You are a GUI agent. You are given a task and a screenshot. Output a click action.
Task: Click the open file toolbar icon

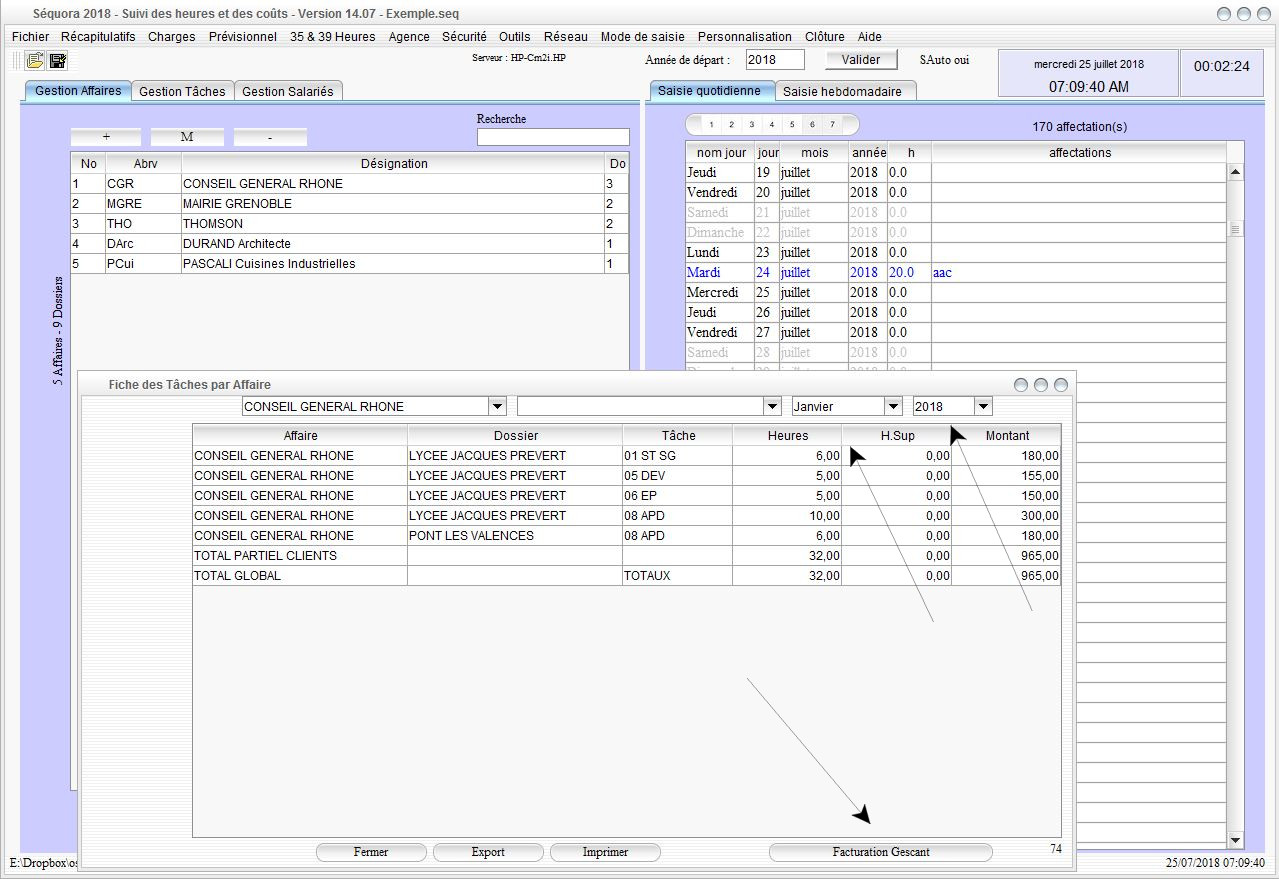pyautogui.click(x=35, y=61)
